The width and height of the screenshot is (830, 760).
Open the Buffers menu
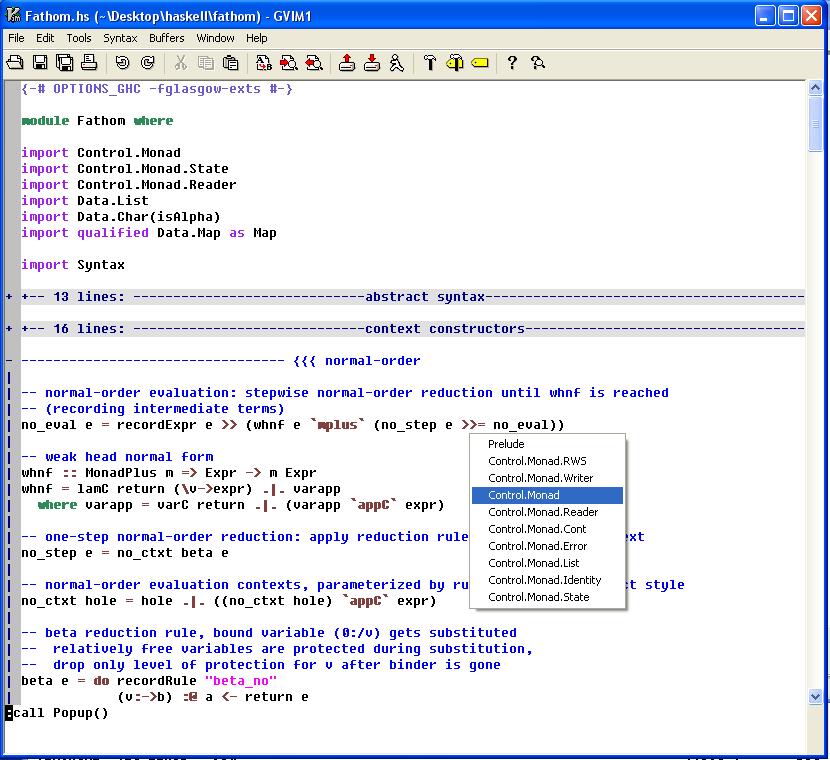[x=166, y=38]
